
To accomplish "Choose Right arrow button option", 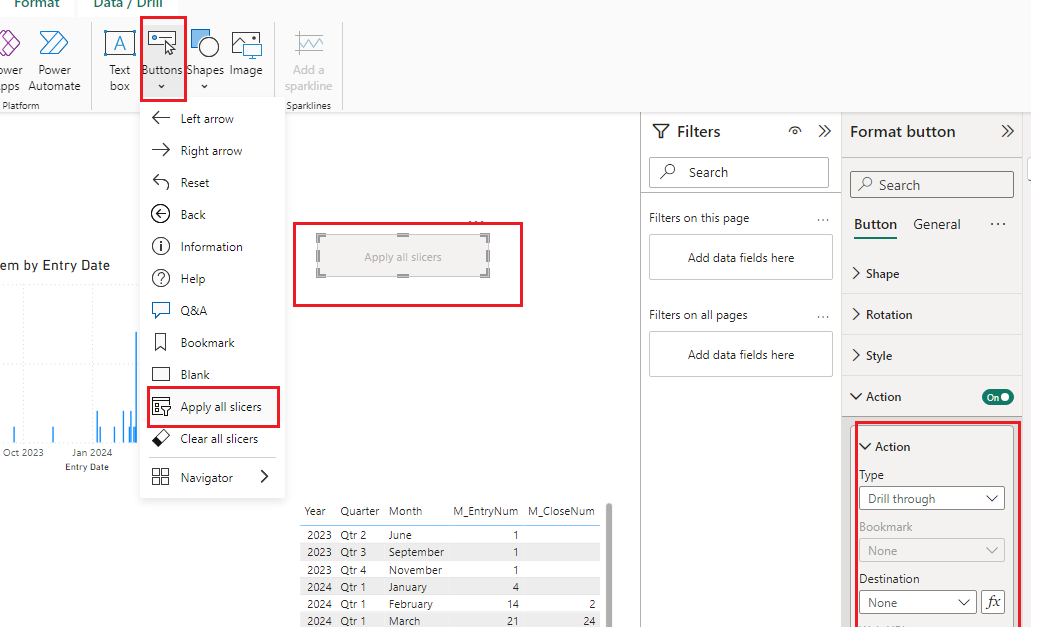I will pyautogui.click(x=212, y=151).
